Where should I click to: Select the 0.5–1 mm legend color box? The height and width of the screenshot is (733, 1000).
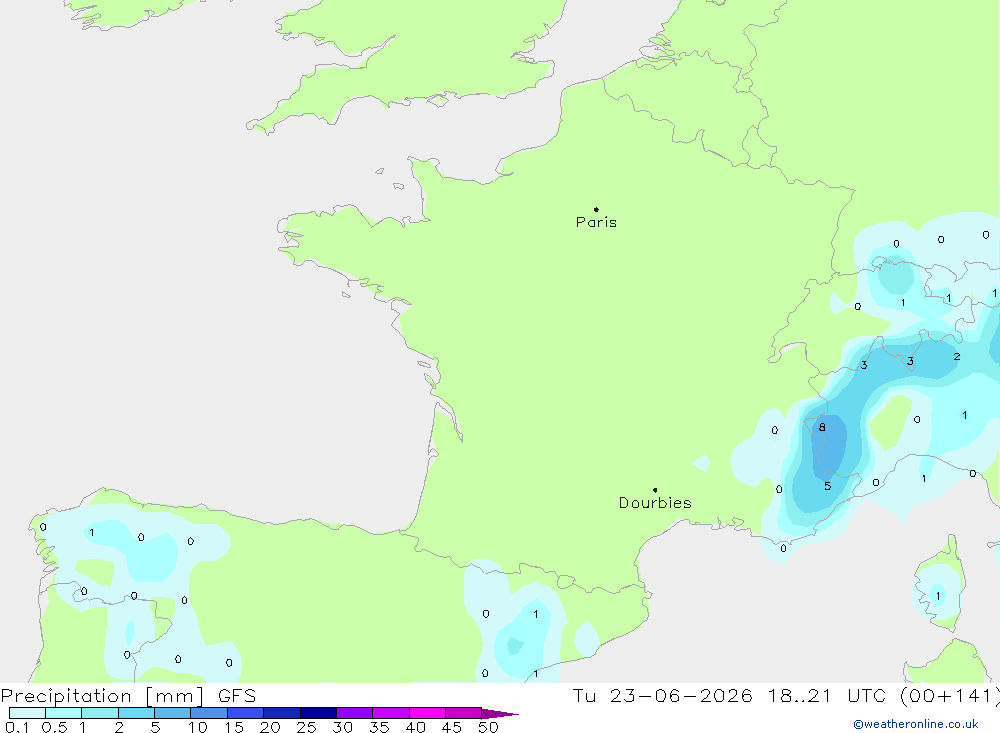coord(64,713)
